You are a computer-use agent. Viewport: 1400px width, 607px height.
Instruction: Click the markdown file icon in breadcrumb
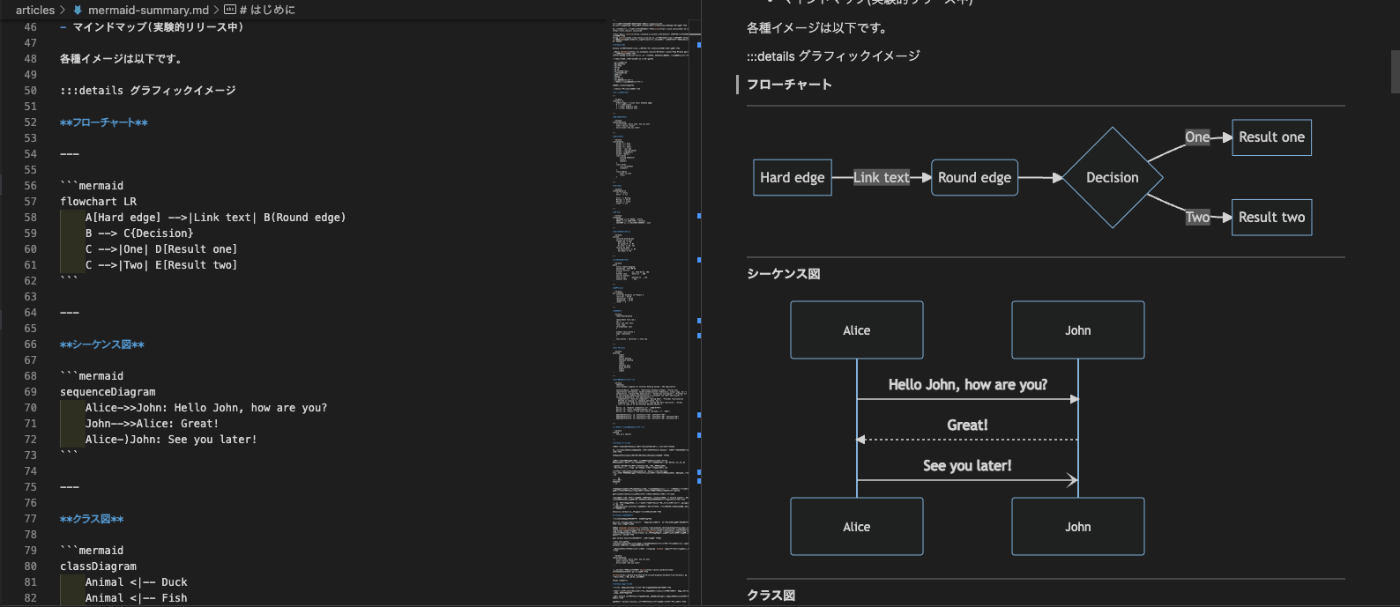pyautogui.click(x=78, y=9)
